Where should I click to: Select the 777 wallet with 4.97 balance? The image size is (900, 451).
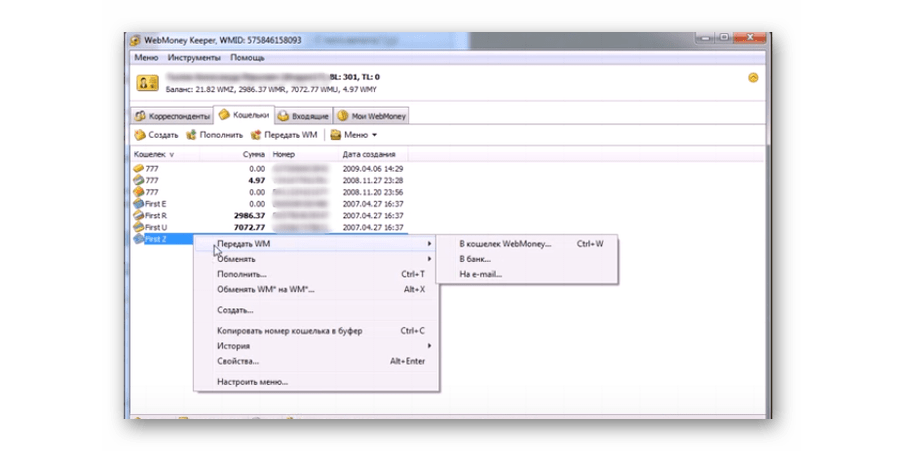click(x=152, y=180)
